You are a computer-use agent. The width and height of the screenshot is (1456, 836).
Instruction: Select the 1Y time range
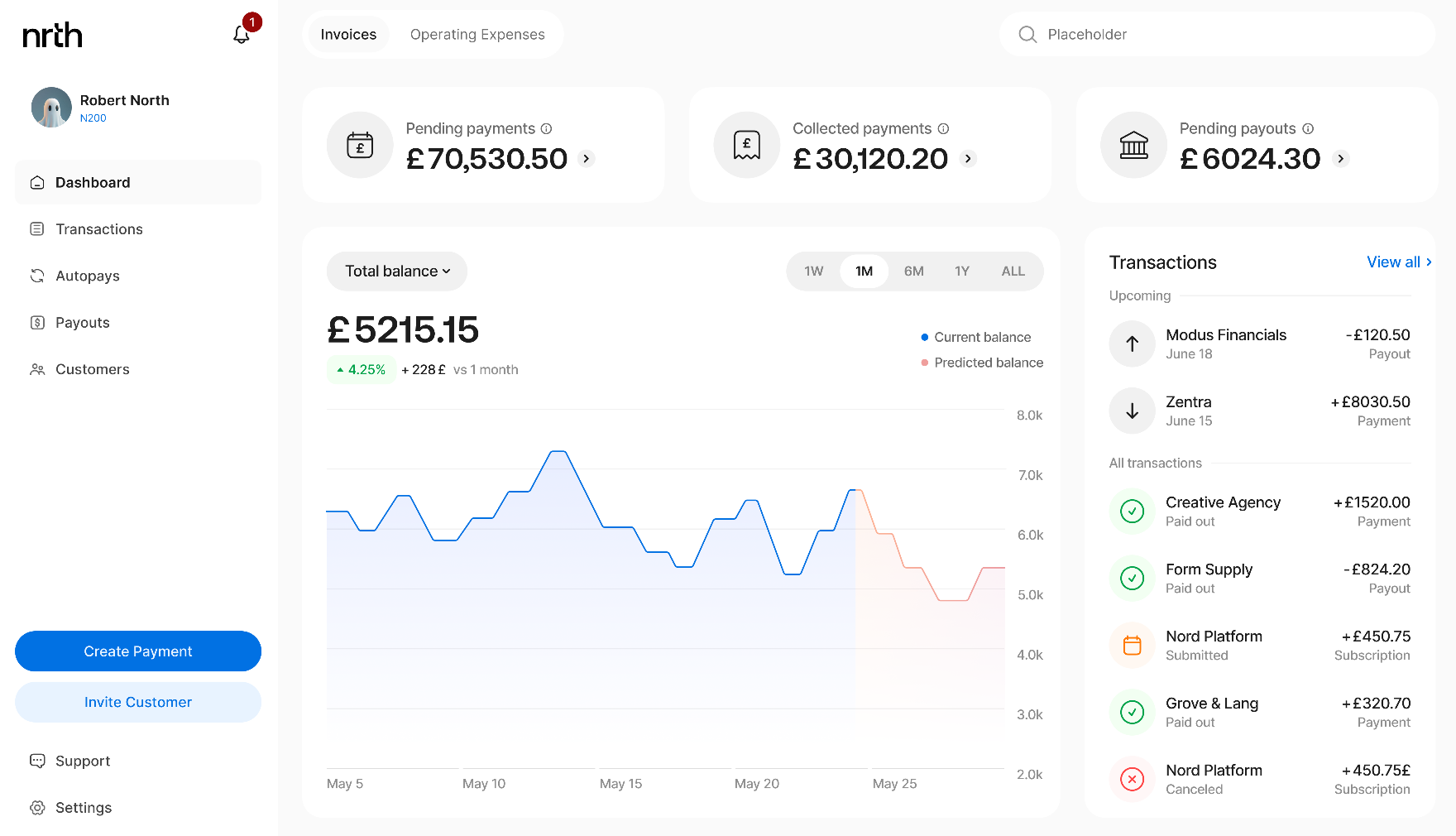click(x=961, y=271)
